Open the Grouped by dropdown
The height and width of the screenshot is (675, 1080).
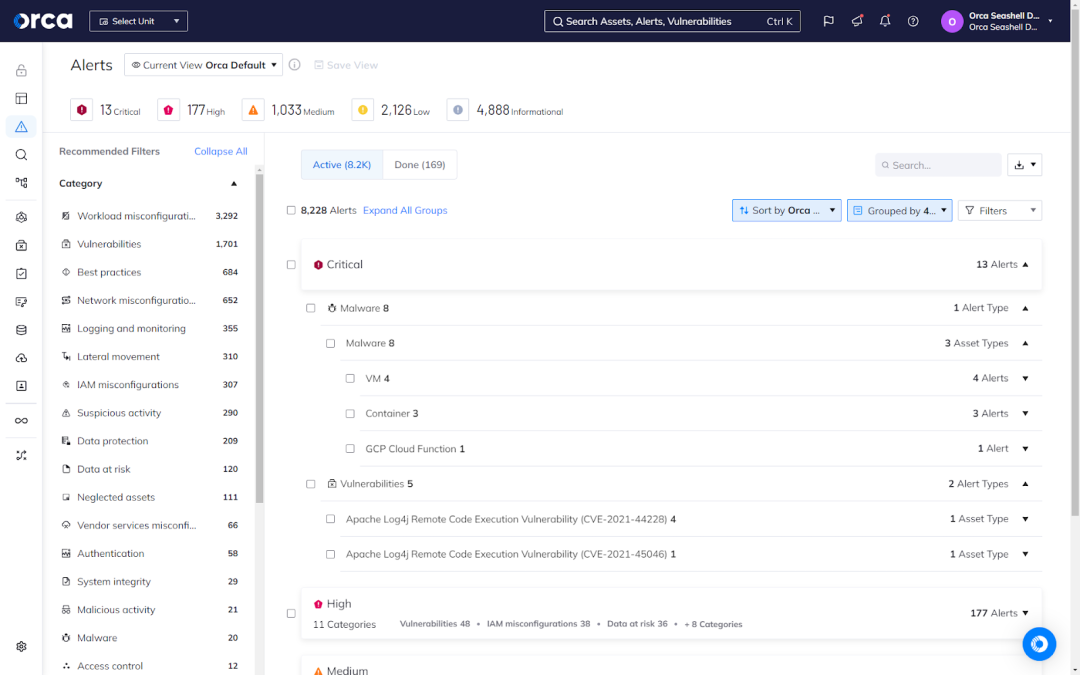point(900,210)
